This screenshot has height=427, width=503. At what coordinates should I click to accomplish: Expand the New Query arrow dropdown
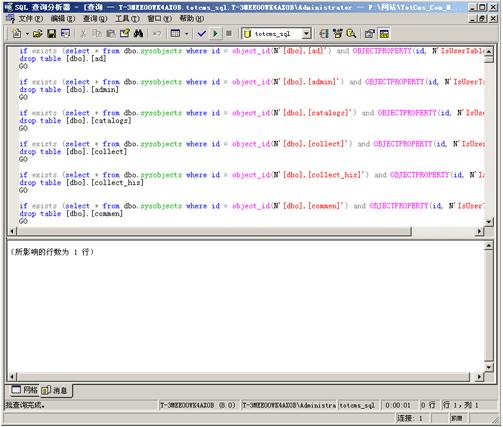(27, 34)
